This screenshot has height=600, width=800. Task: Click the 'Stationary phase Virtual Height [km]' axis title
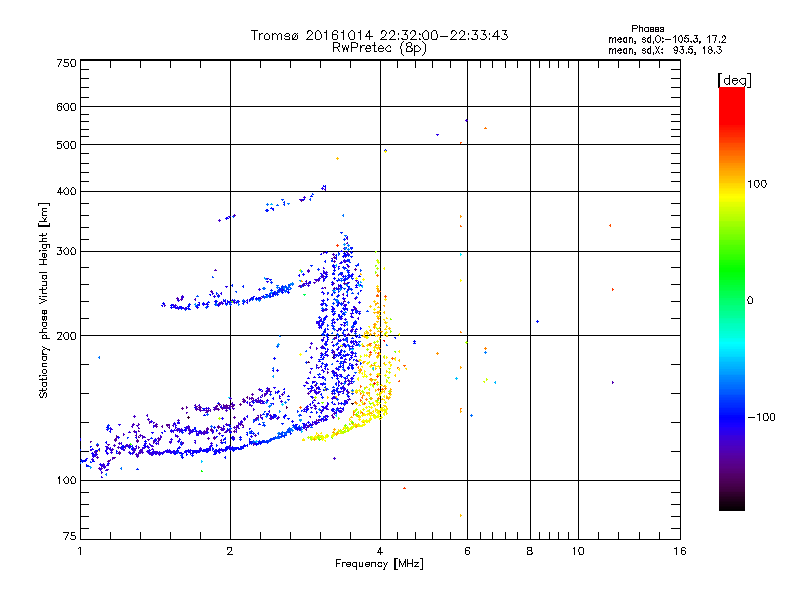[44, 300]
